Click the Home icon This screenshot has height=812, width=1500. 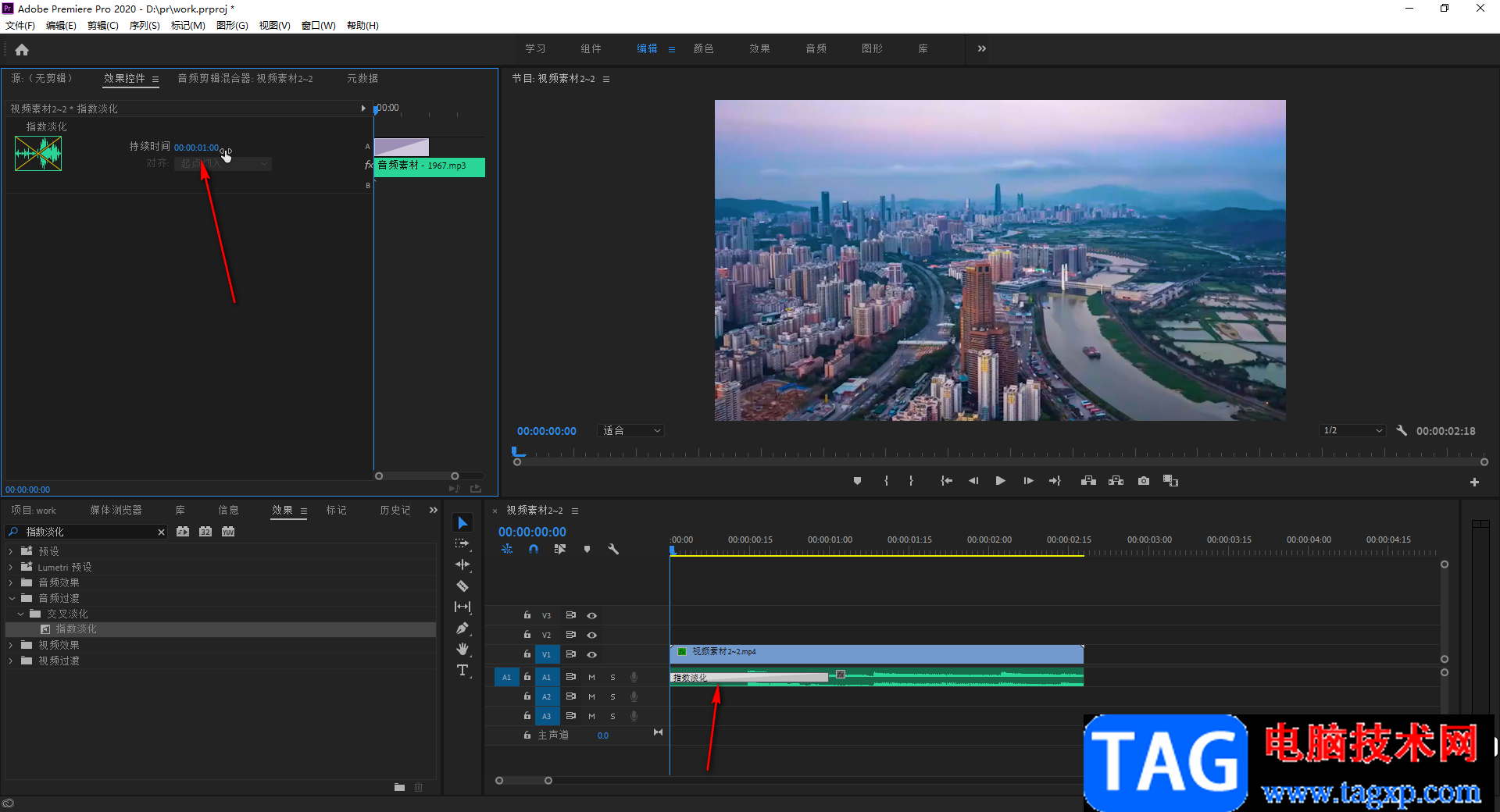point(22,50)
